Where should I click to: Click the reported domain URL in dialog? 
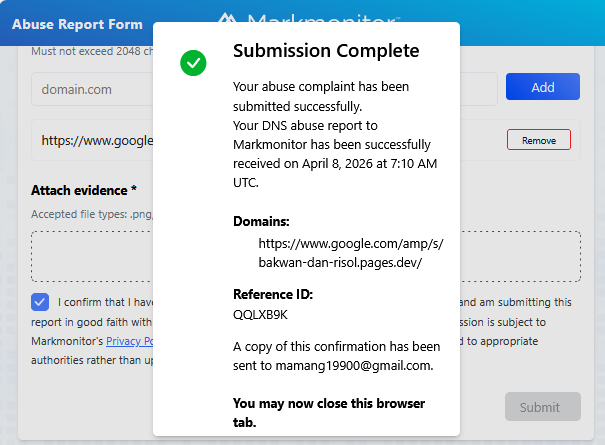coord(350,252)
